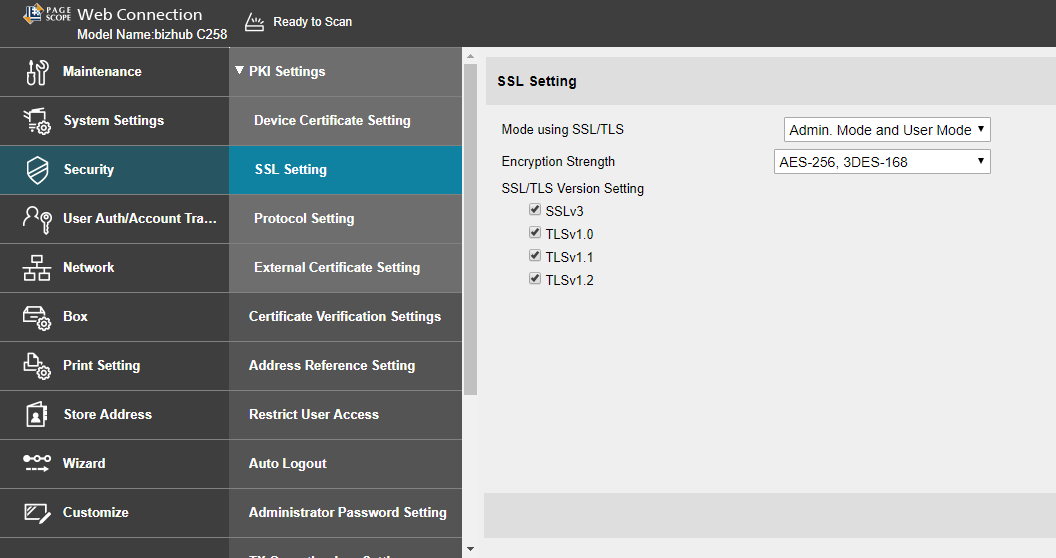
Task: Toggle the TLSv1.0 checkbox
Action: (x=535, y=234)
